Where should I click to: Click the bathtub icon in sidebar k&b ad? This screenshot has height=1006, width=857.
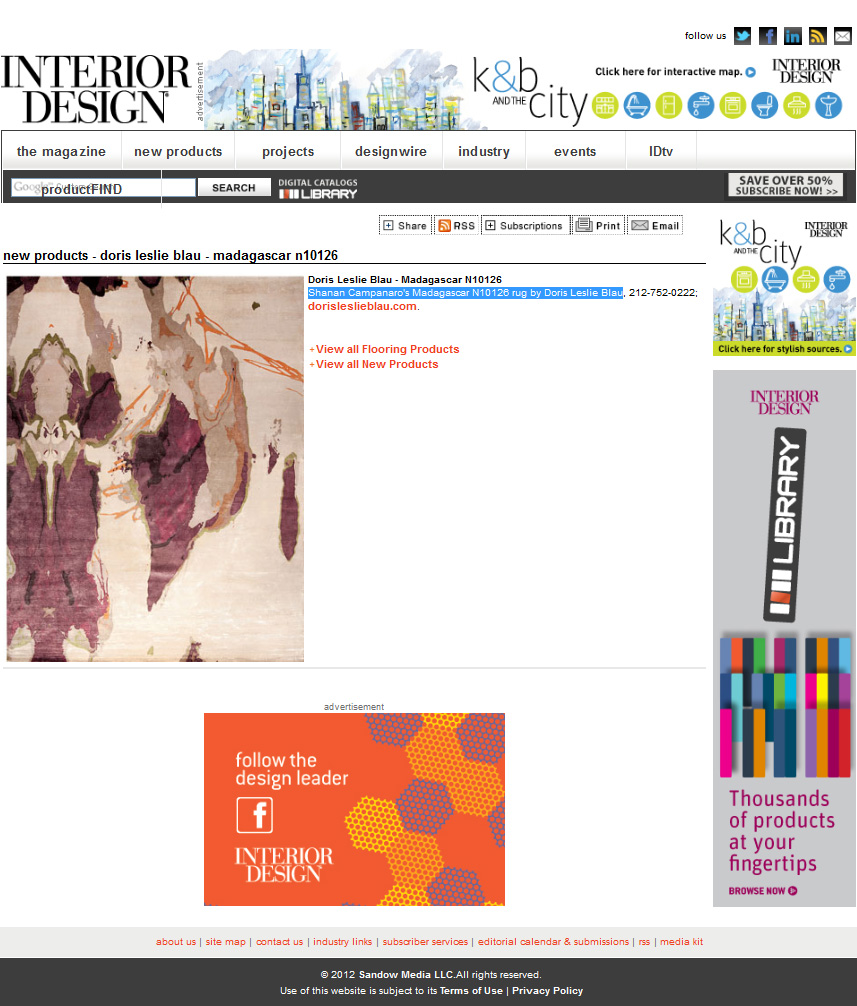coord(775,280)
